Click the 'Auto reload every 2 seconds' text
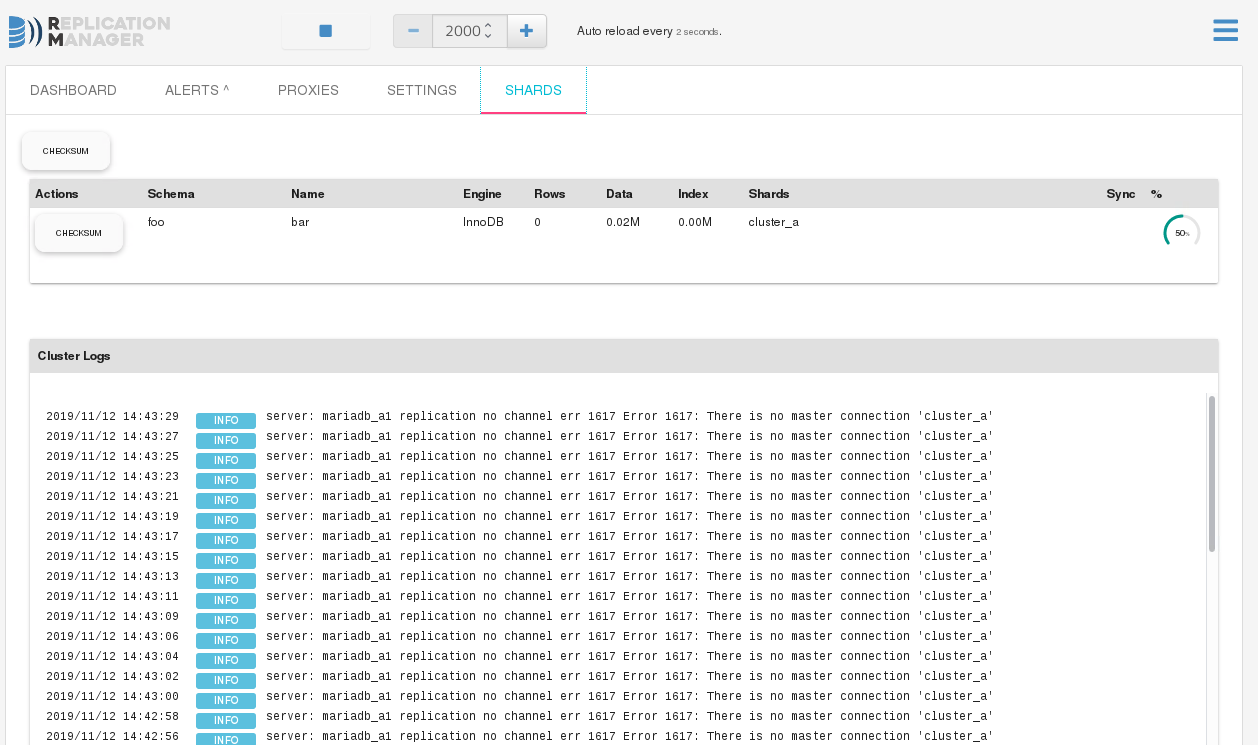 (649, 31)
